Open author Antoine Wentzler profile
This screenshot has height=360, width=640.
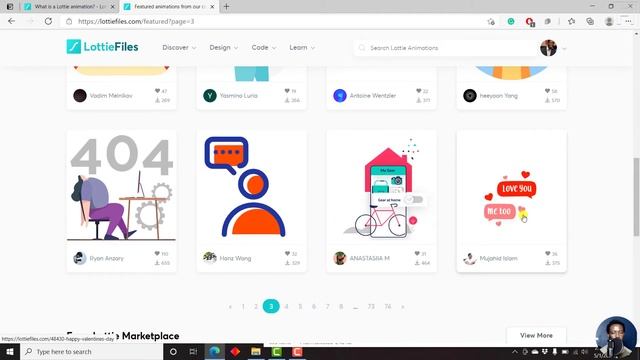[373, 96]
